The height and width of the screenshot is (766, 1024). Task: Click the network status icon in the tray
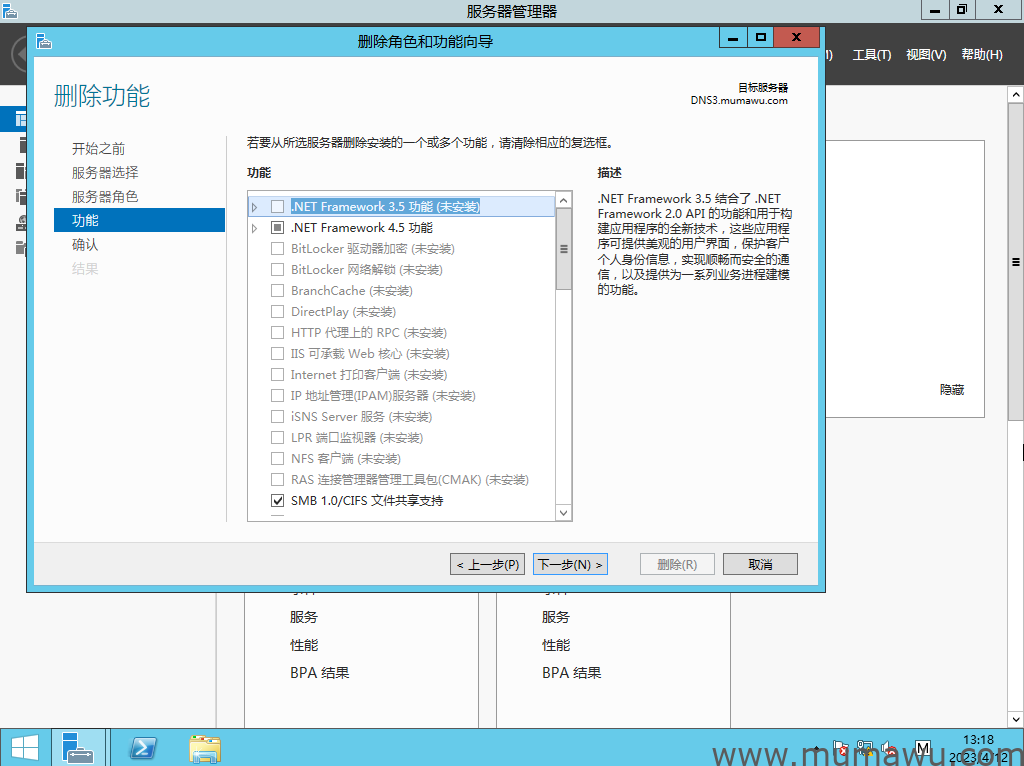[x=864, y=747]
